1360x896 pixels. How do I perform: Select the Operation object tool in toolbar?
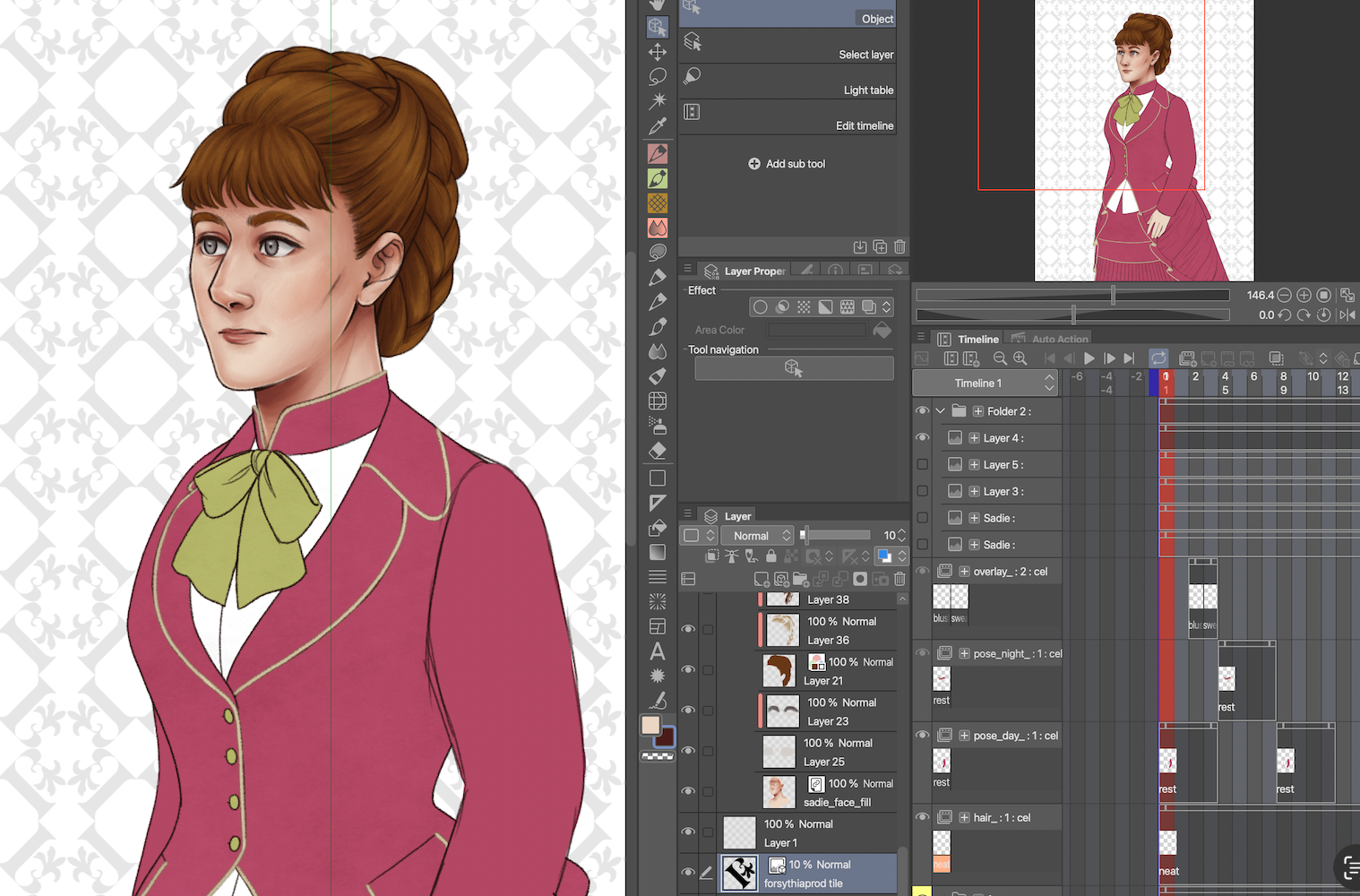(658, 27)
